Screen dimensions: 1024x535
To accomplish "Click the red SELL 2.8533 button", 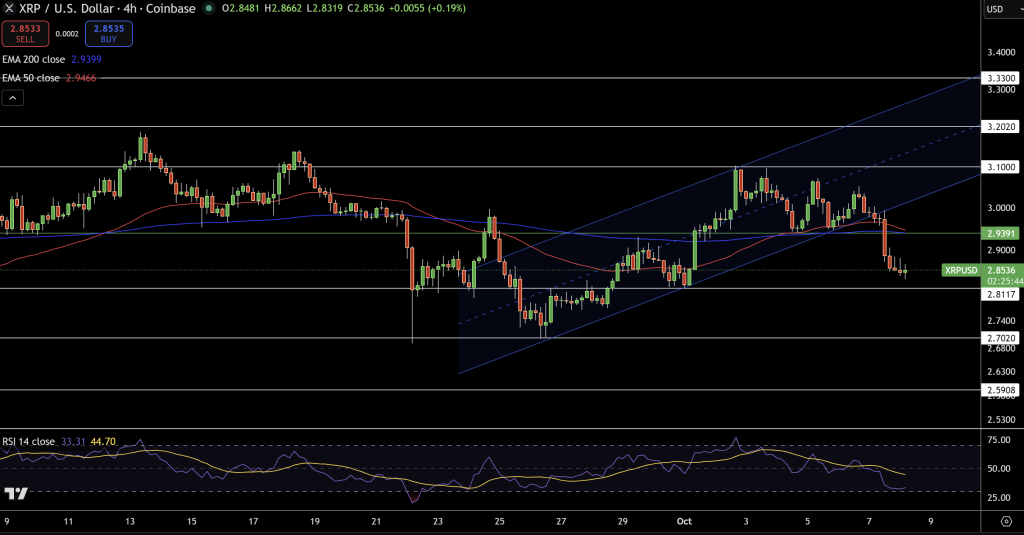I will (x=19, y=34).
